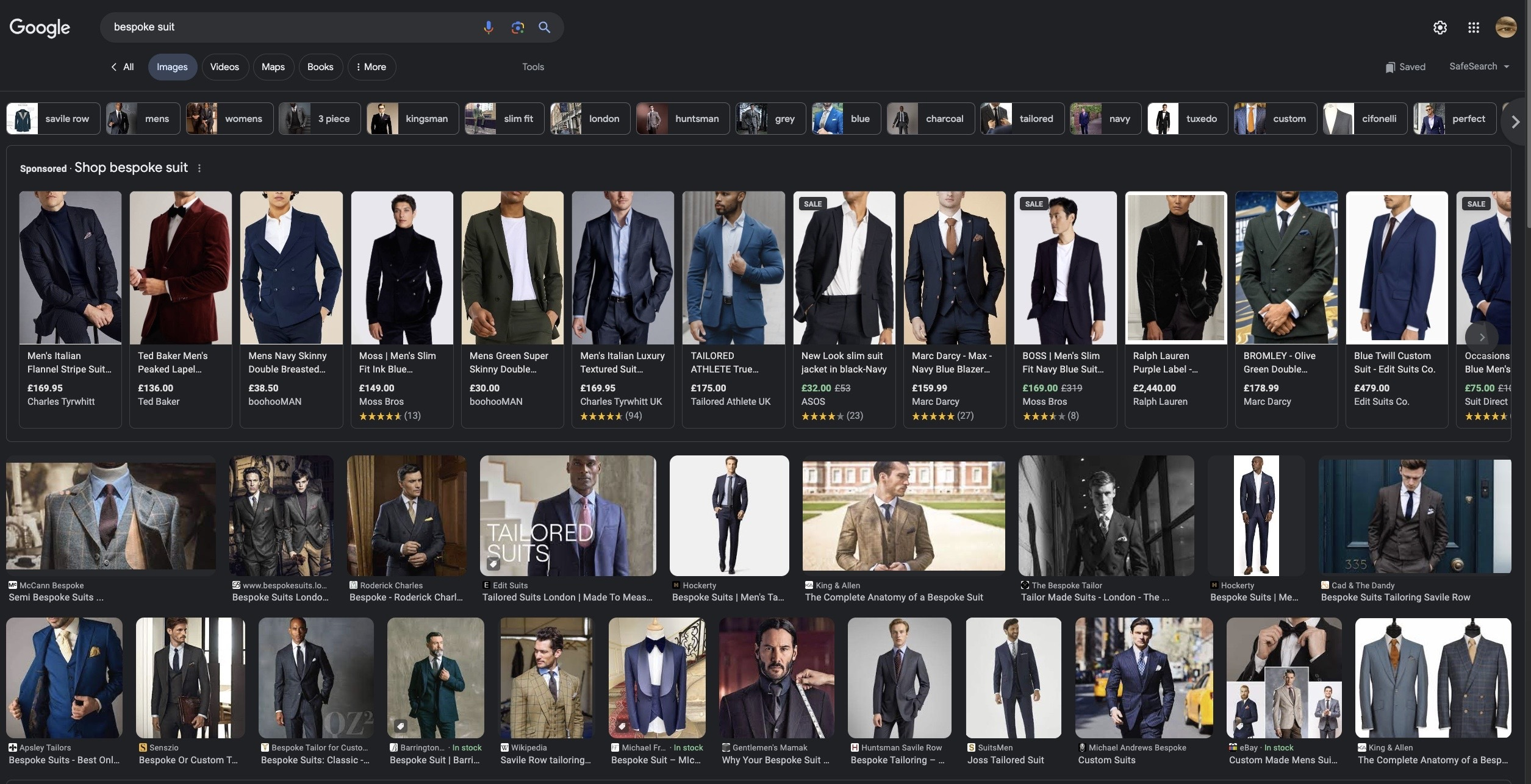The height and width of the screenshot is (784, 1531).
Task: Open sponsored ads three-dot info menu
Action: 199,168
